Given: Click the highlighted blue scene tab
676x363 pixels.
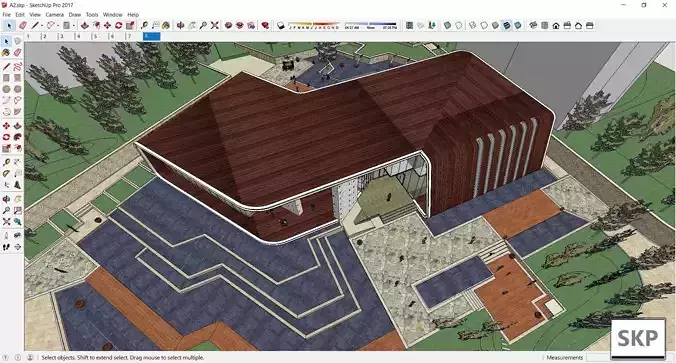Looking at the screenshot, I should pos(151,36).
